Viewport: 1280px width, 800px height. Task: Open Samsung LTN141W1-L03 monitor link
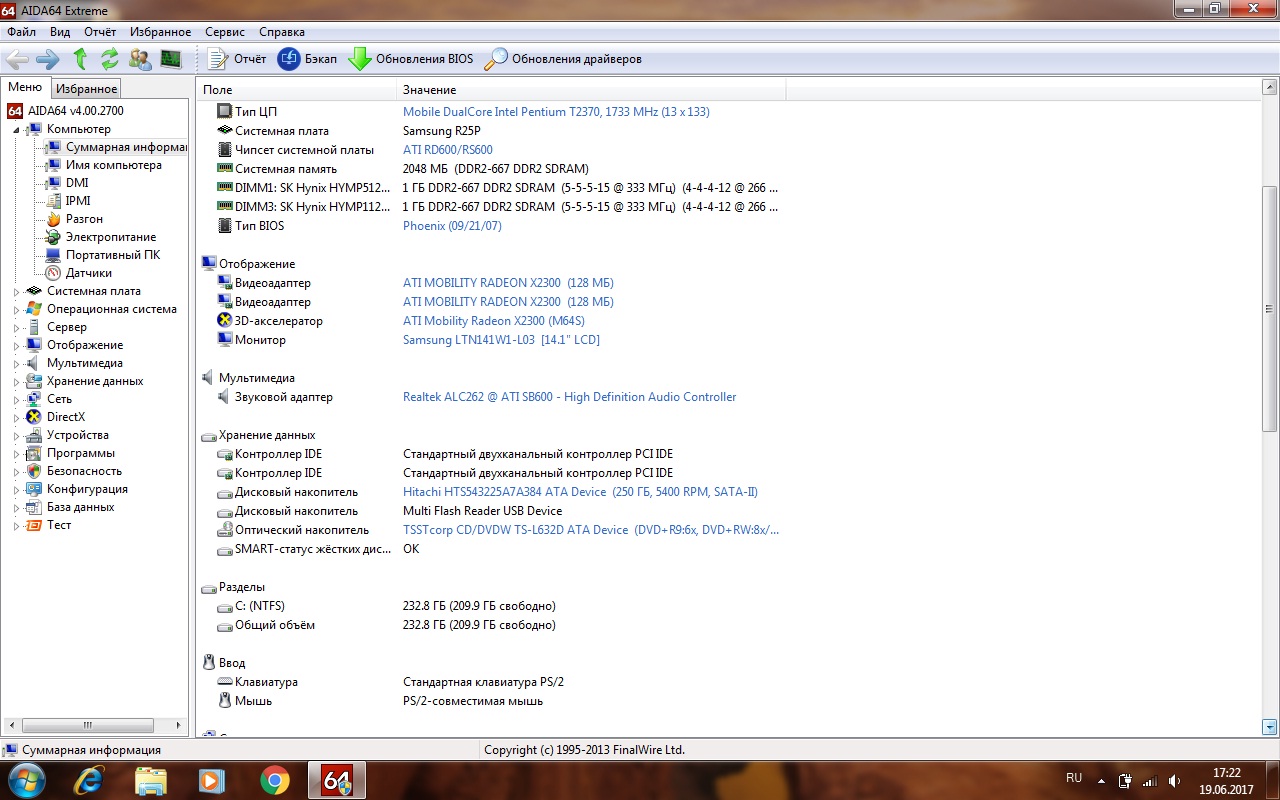click(x=501, y=340)
